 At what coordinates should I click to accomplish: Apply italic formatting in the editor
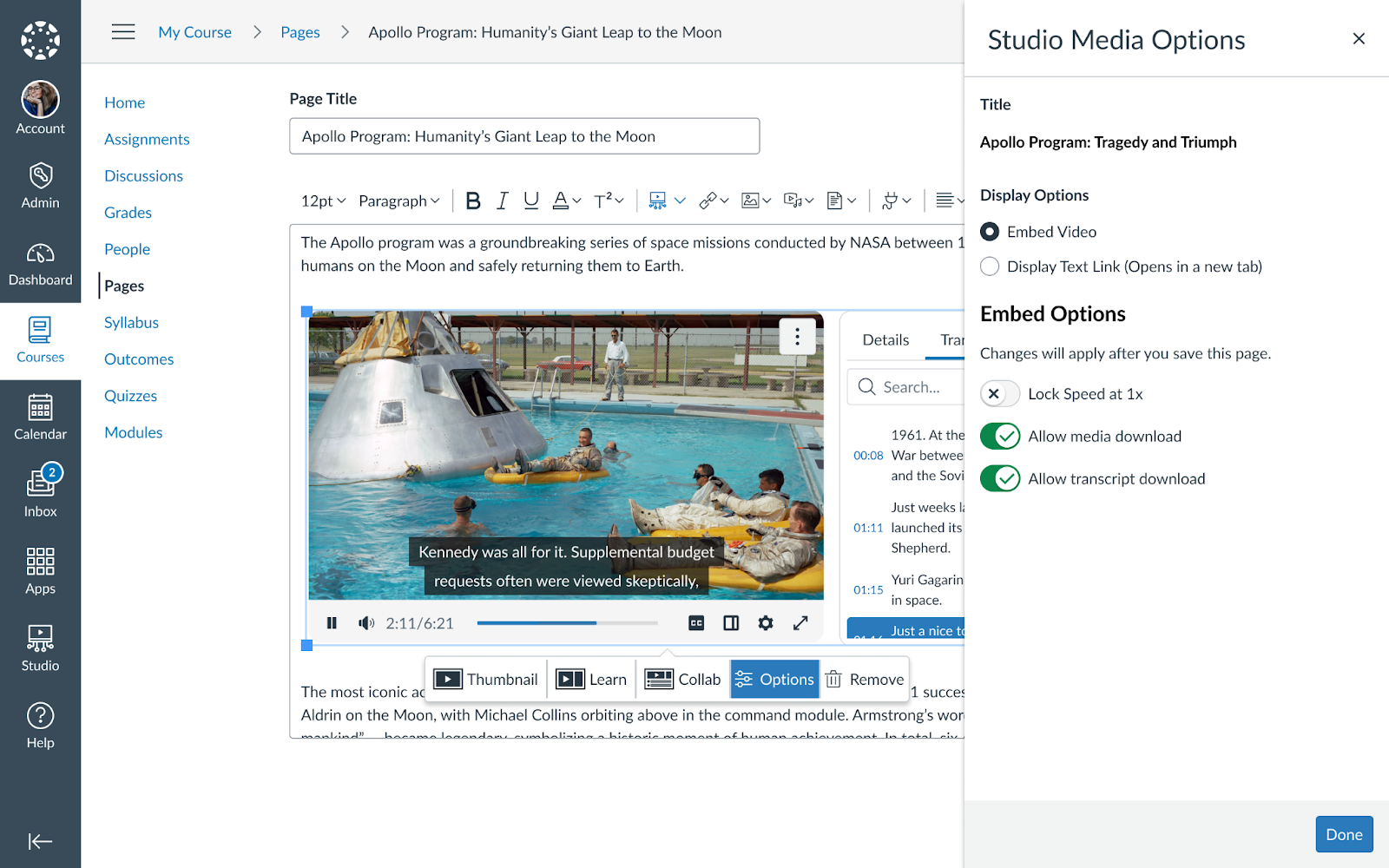[x=502, y=201]
